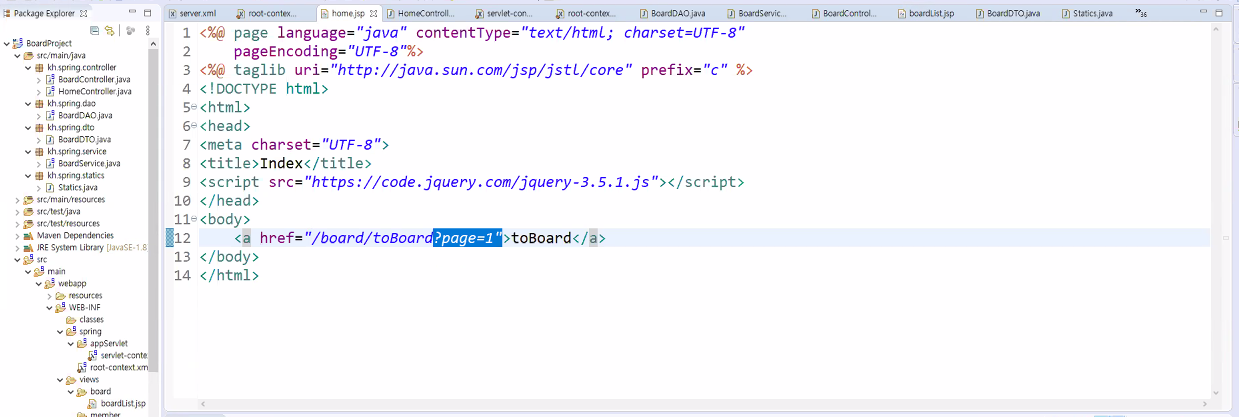Click the highlighted ?page=1 text
Viewport: 1239px width, 417px height.
click(x=467, y=238)
